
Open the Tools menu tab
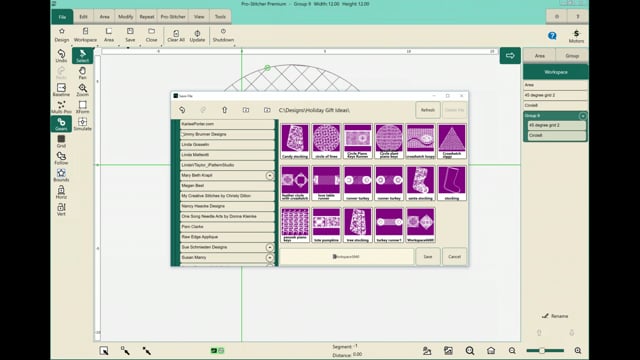[x=220, y=17]
